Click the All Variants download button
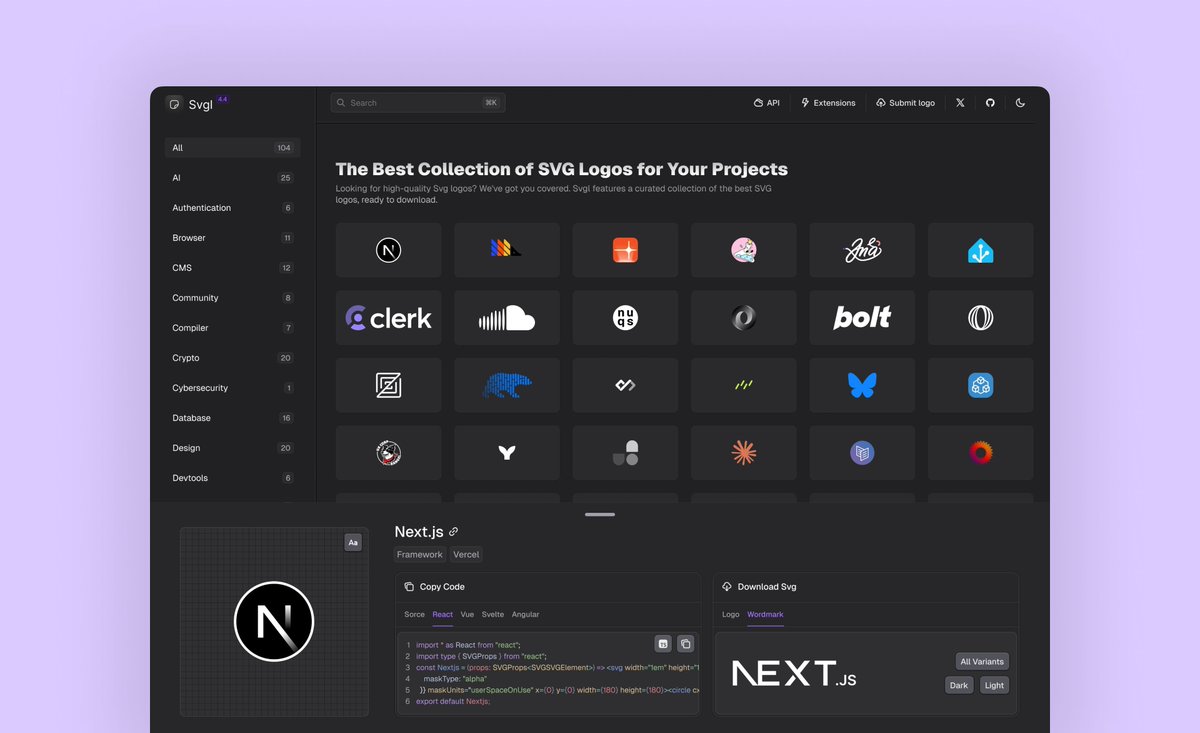Viewport: 1200px width, 733px height. [982, 661]
